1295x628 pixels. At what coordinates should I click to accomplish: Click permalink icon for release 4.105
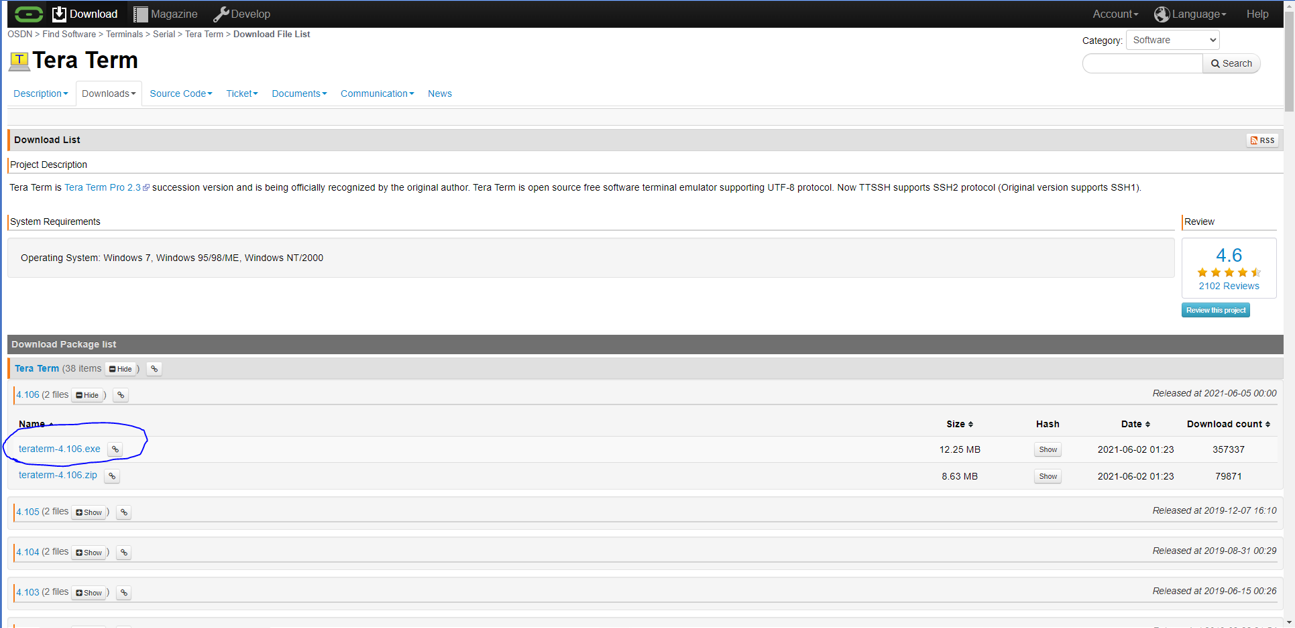click(x=124, y=512)
